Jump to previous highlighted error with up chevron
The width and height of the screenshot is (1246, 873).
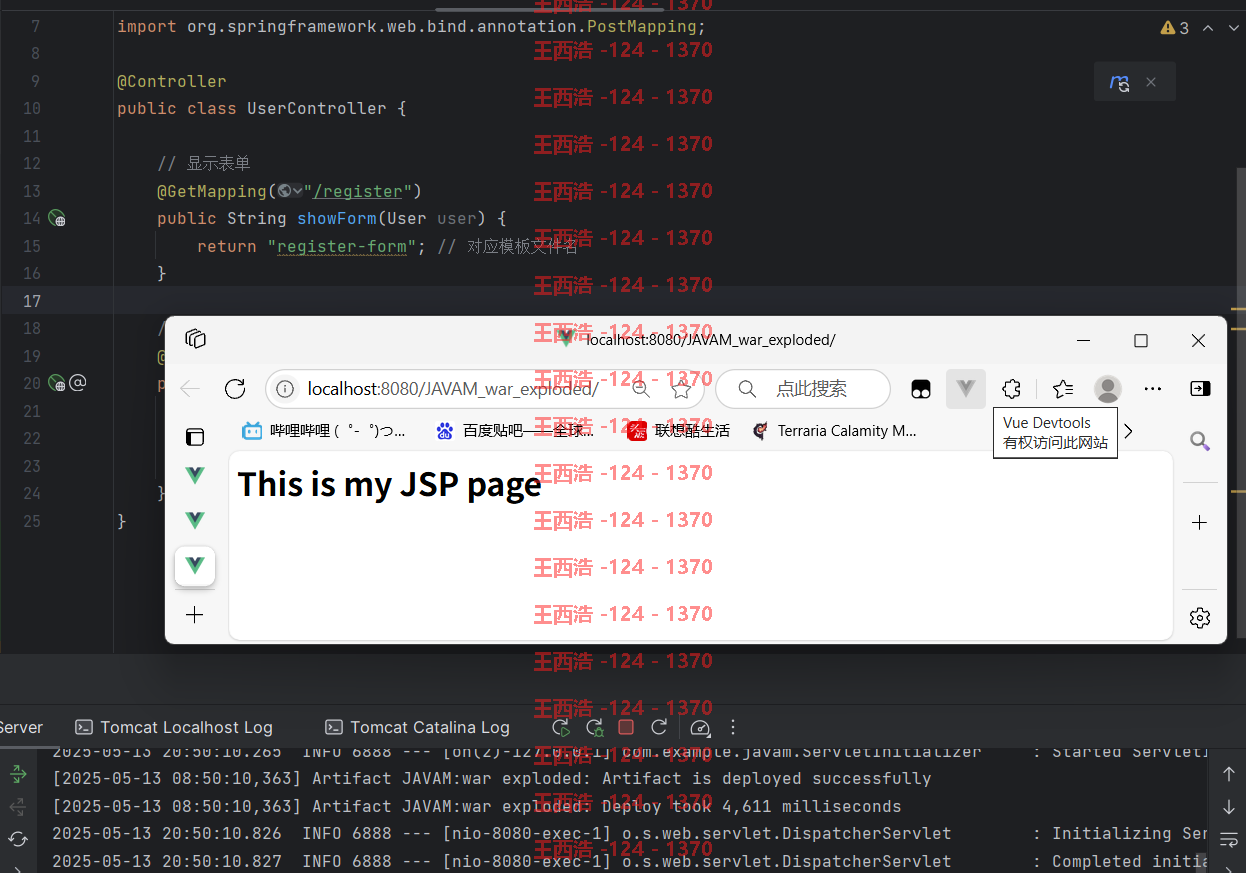[x=1208, y=28]
